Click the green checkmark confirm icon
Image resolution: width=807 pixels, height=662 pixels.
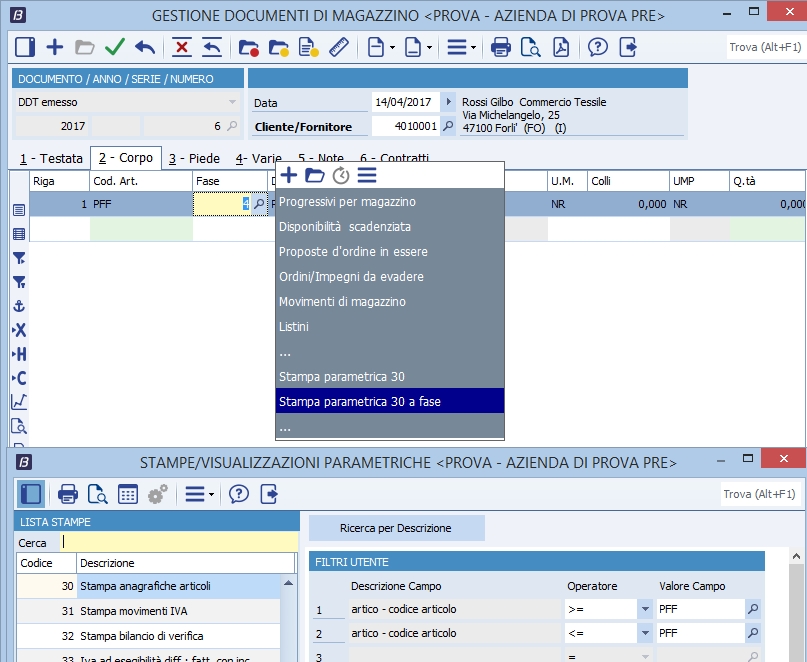tap(114, 47)
